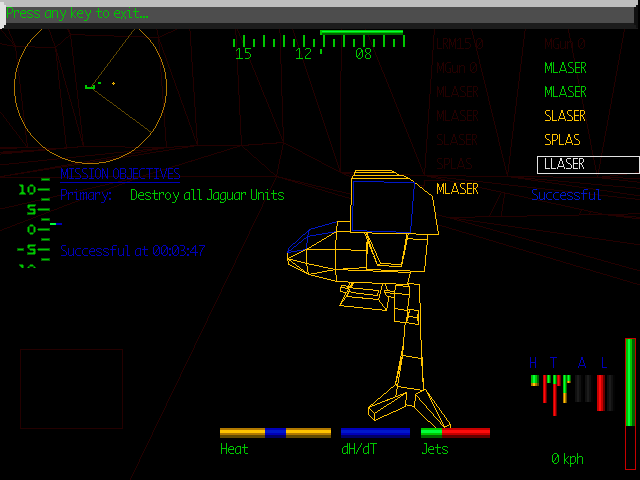Click the "Press any key to exit..." message
640x480 pixels.
(x=78, y=14)
